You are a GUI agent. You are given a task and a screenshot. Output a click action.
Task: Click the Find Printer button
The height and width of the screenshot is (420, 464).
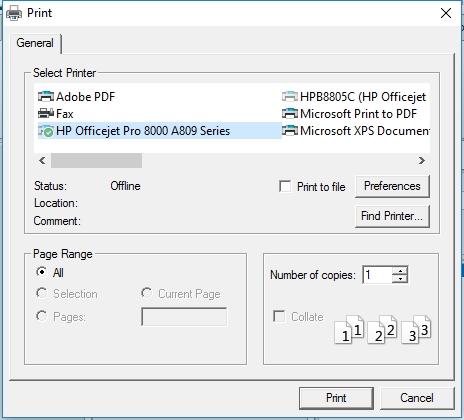click(x=392, y=216)
